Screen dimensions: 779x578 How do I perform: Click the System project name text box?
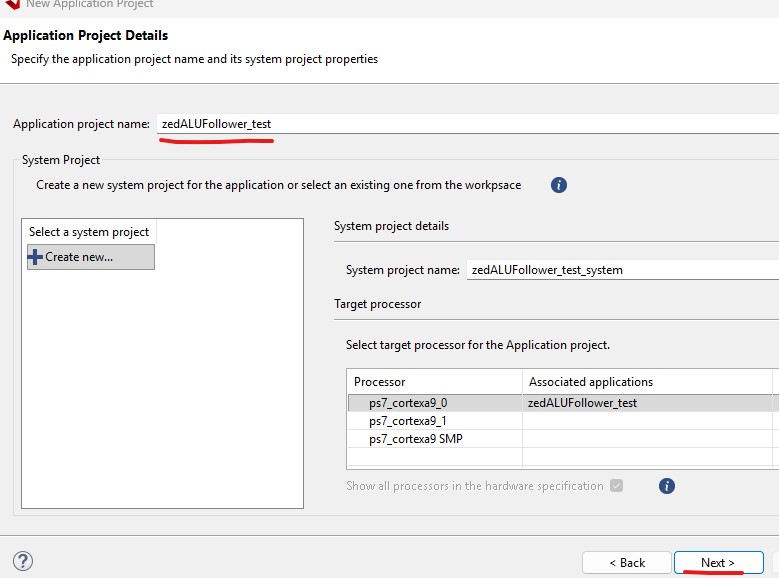[x=620, y=269]
